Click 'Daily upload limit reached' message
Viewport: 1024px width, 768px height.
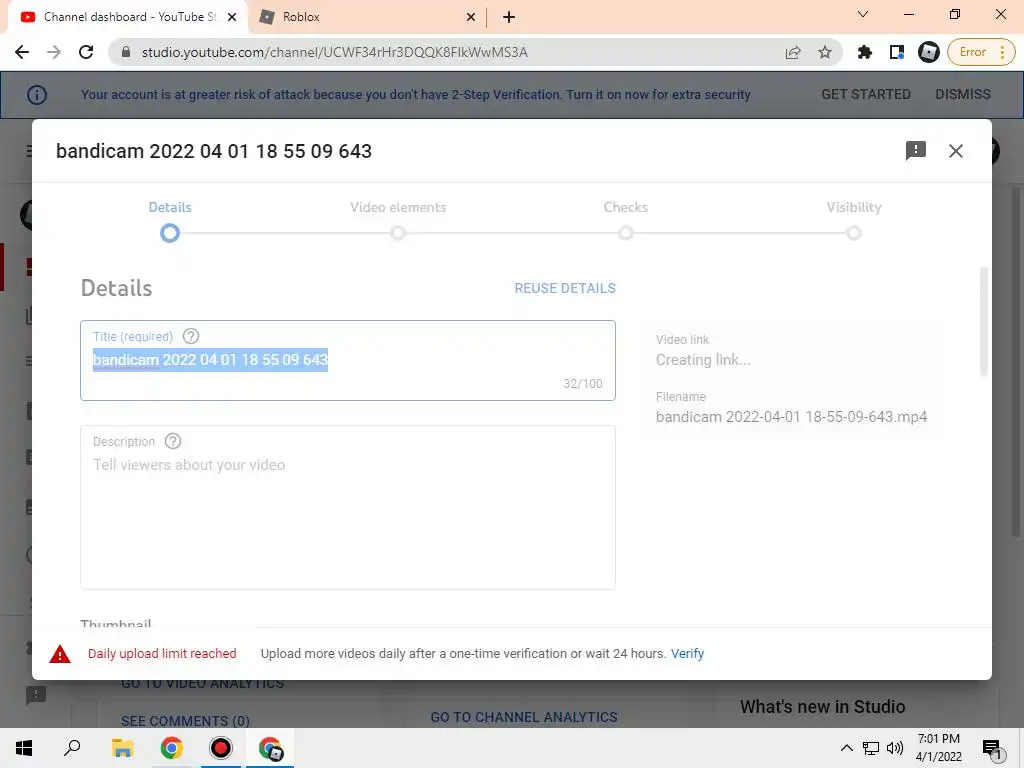(x=162, y=654)
